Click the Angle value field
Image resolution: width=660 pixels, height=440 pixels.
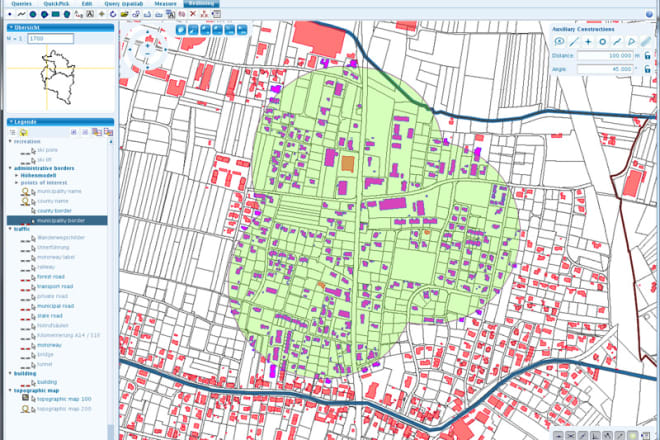[x=605, y=69]
